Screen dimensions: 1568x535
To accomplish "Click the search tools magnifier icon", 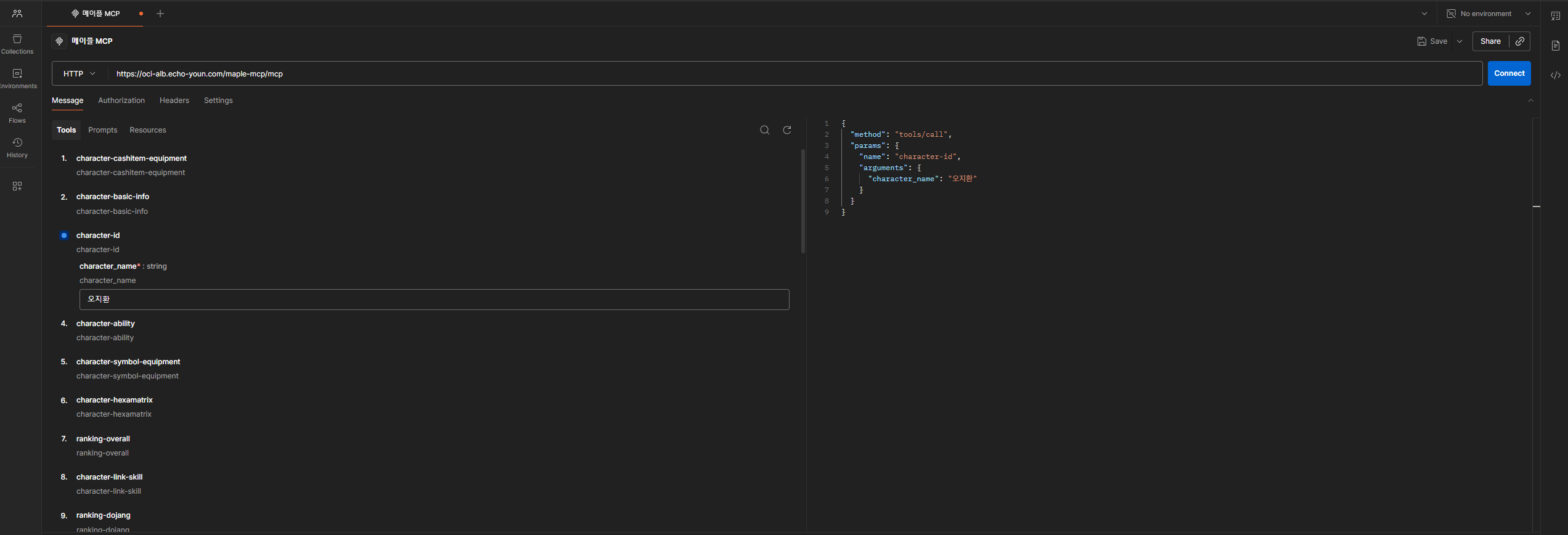I will point(764,130).
